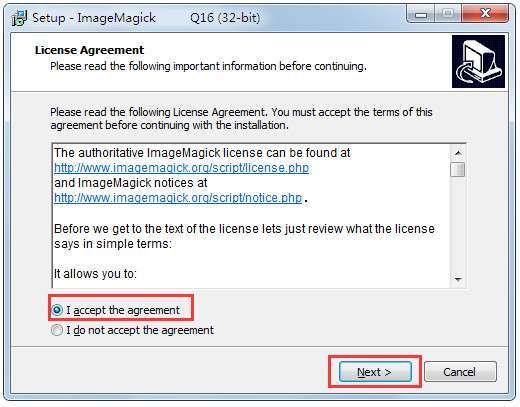Click the Next > button

(375, 372)
